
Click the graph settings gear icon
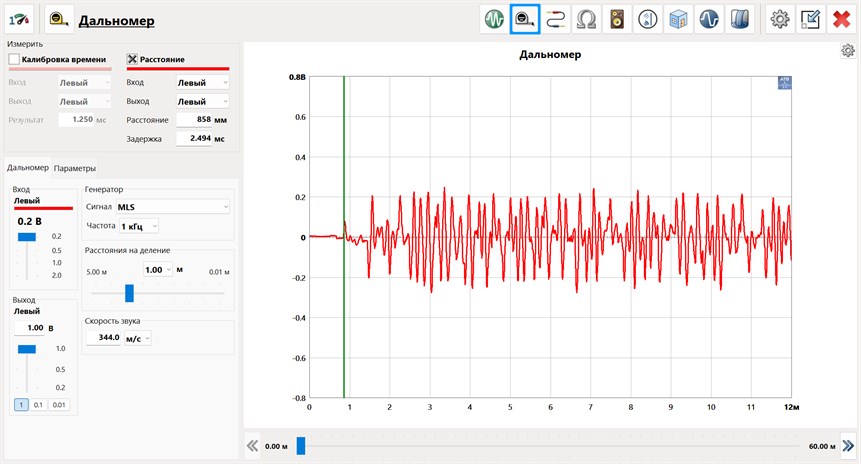[848, 51]
